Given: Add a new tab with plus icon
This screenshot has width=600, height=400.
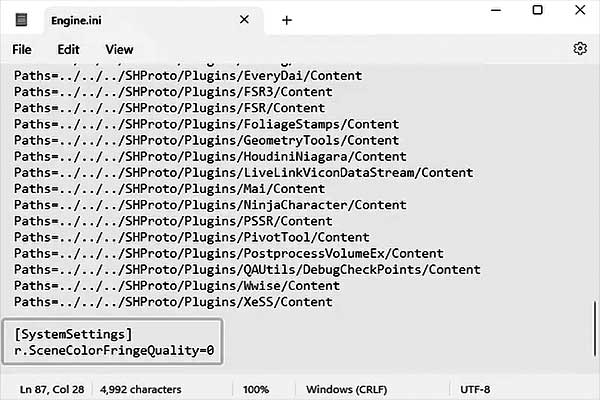Looking at the screenshot, I should 287,20.
